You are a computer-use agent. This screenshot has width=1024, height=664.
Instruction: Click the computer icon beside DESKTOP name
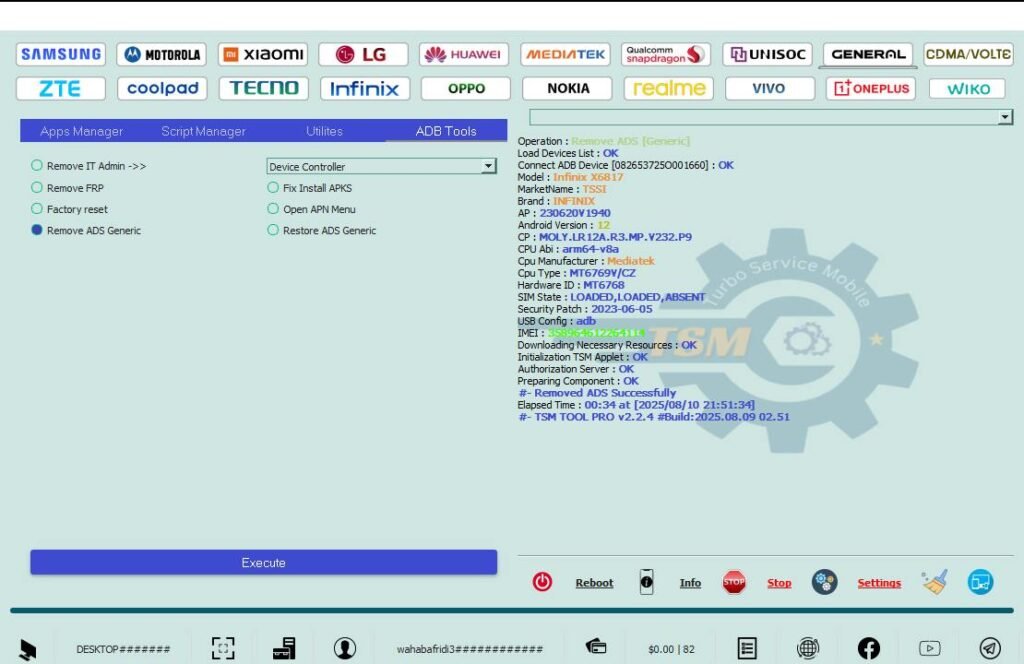(x=27, y=650)
